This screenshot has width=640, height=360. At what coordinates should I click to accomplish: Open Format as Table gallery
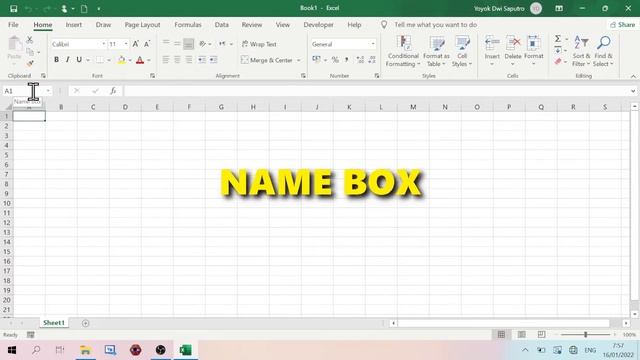tap(436, 51)
